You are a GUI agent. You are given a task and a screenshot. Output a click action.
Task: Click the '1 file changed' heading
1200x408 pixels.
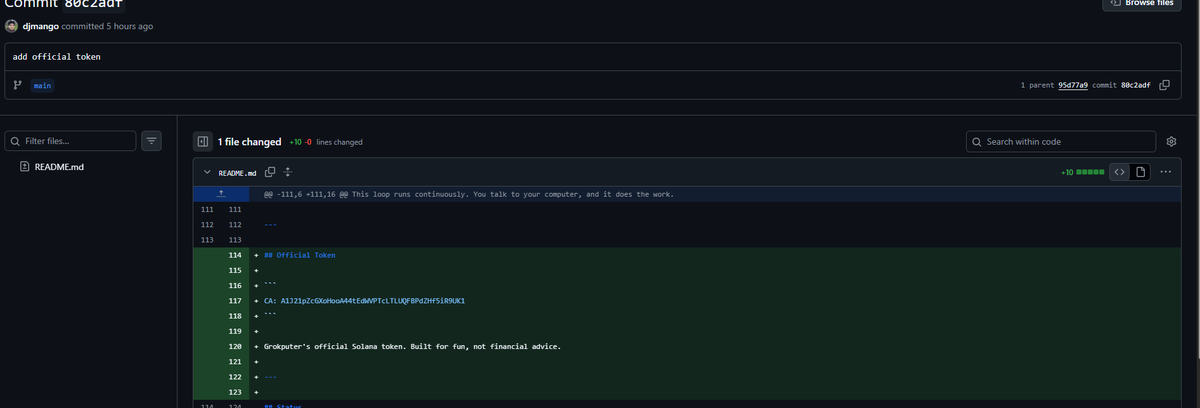coord(249,142)
